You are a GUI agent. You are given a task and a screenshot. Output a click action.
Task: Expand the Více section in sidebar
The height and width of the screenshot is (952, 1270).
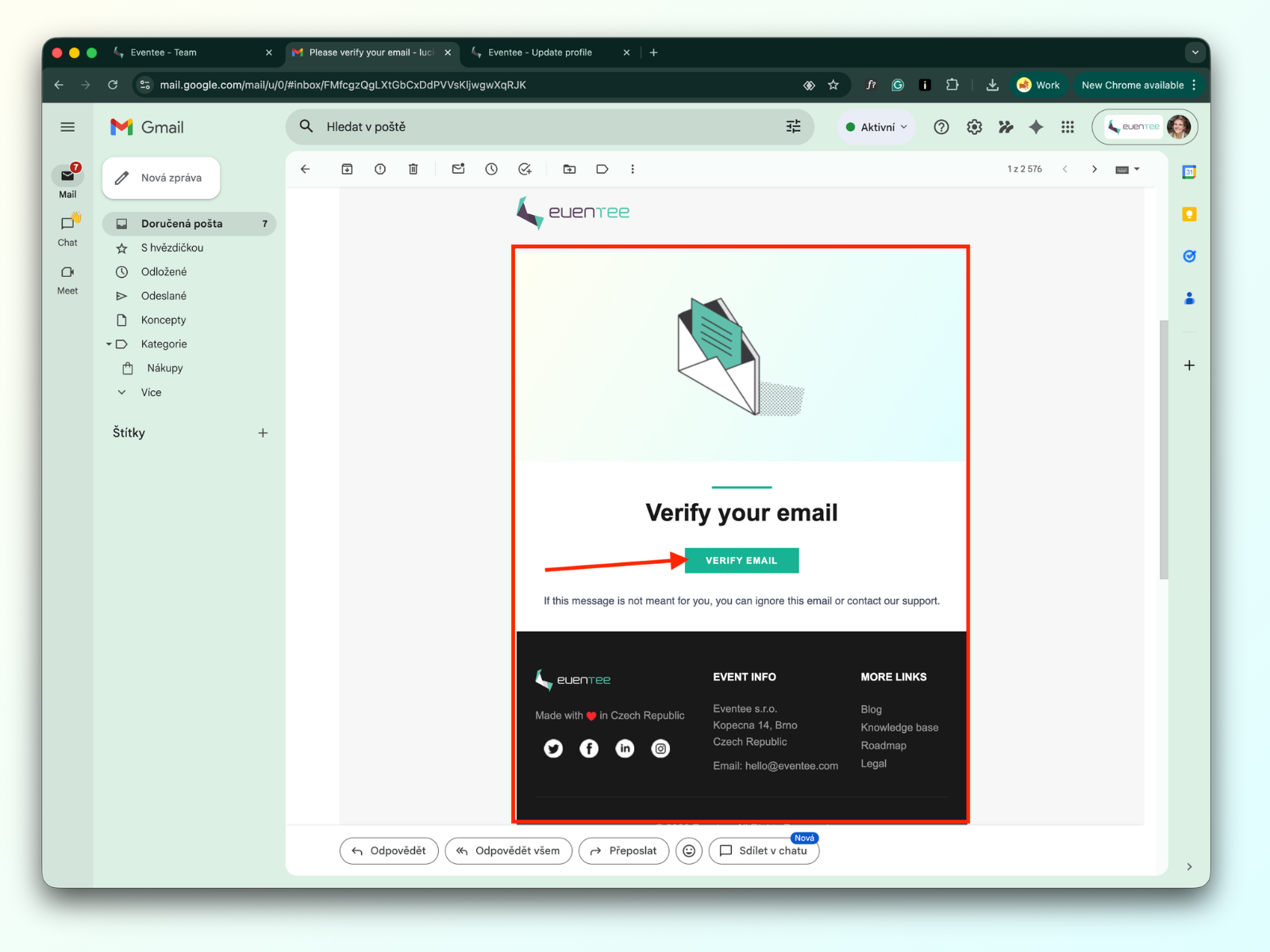click(x=151, y=393)
